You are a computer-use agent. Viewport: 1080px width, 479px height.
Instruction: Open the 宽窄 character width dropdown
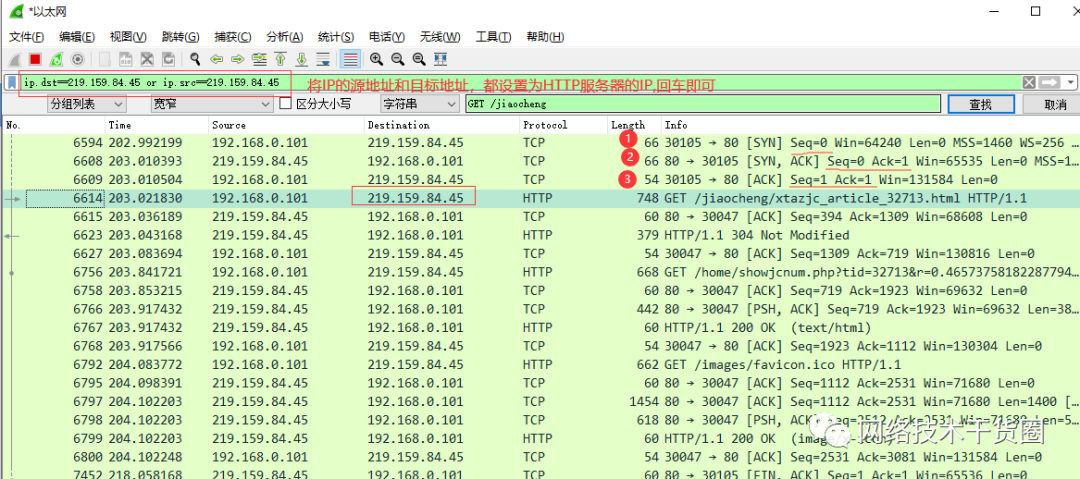212,104
